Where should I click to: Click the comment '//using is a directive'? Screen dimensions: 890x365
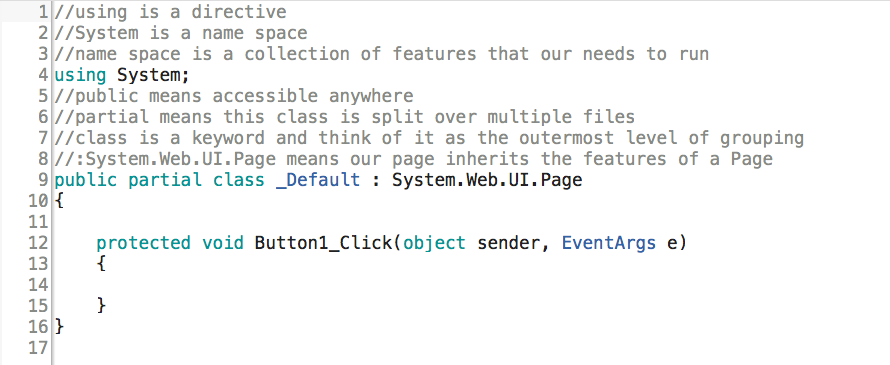click(x=170, y=12)
